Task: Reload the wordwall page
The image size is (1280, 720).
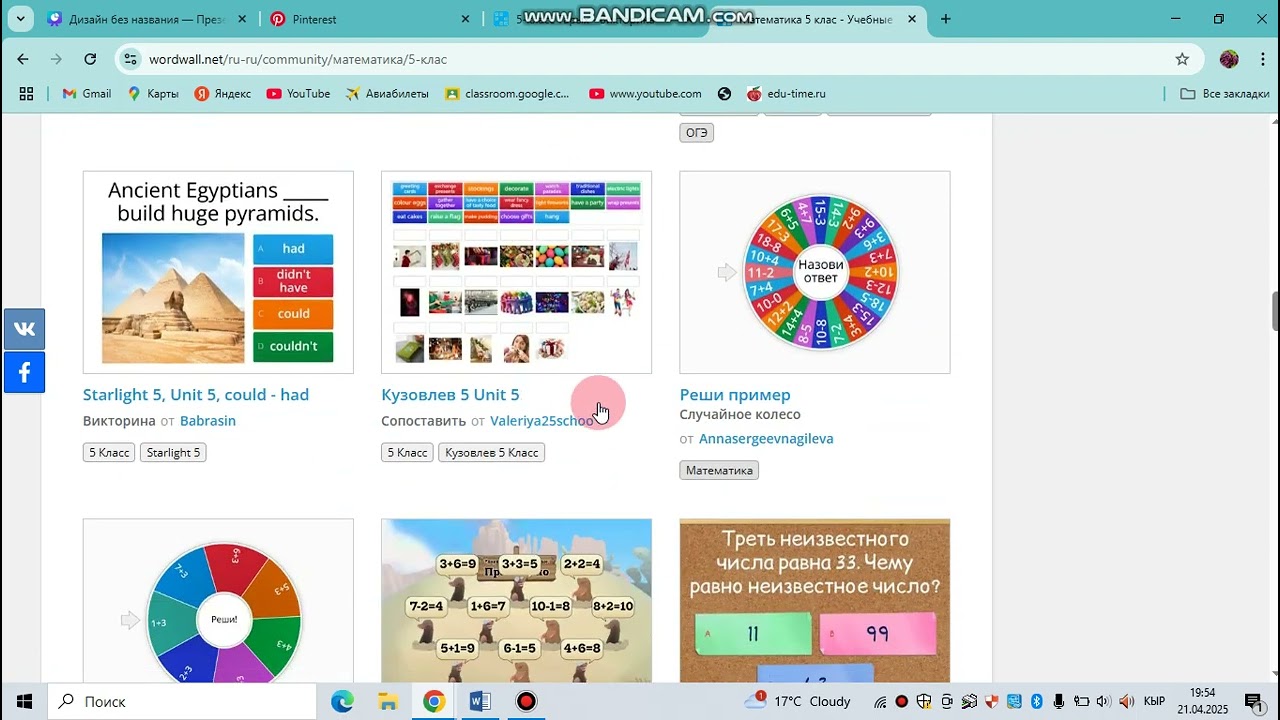Action: click(x=90, y=59)
